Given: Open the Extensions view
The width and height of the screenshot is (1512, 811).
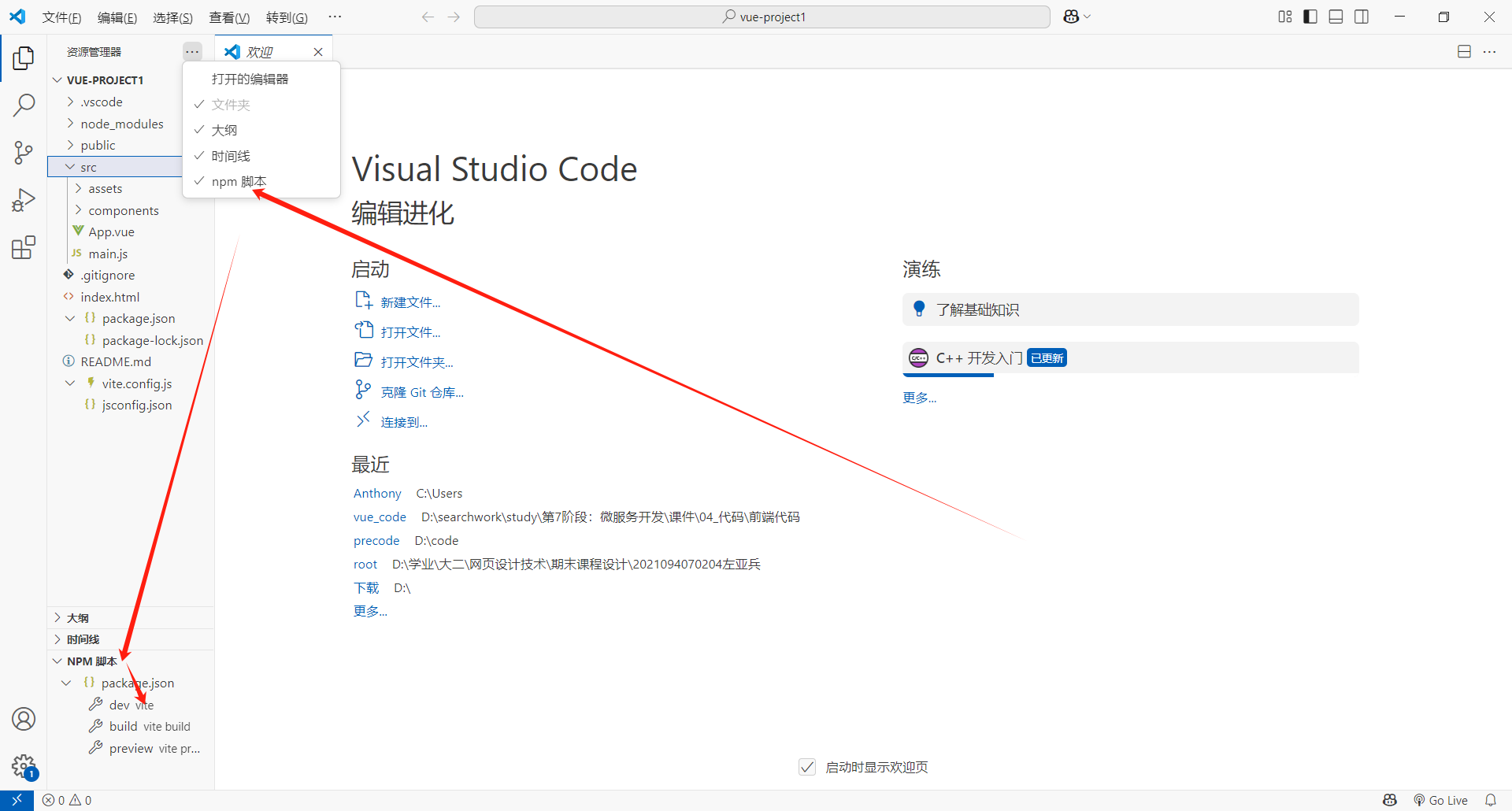Looking at the screenshot, I should (24, 247).
